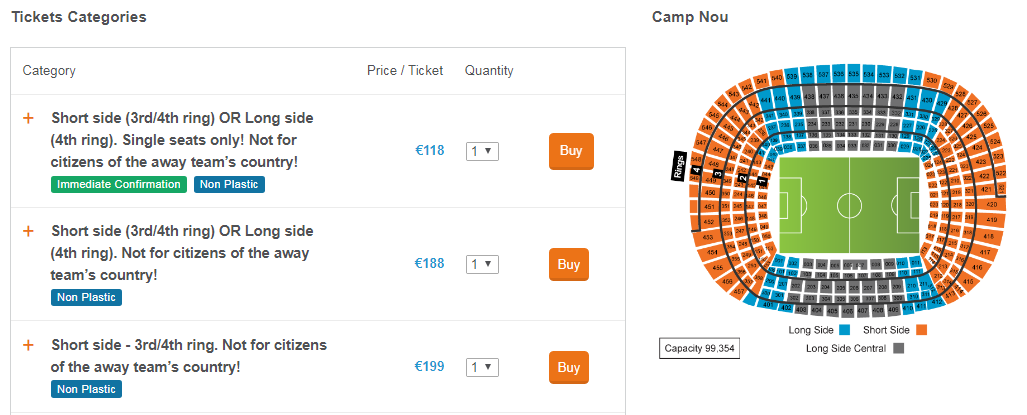Buy the €118 single seats ticket
The width and height of the screenshot is (1027, 415).
tap(570, 151)
